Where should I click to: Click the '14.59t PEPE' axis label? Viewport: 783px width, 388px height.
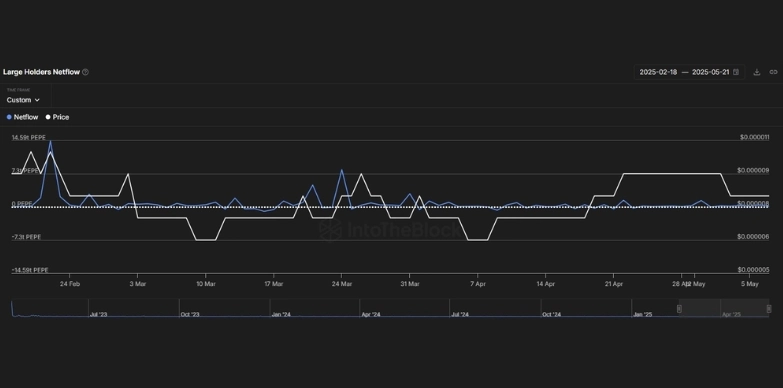[x=29, y=137]
